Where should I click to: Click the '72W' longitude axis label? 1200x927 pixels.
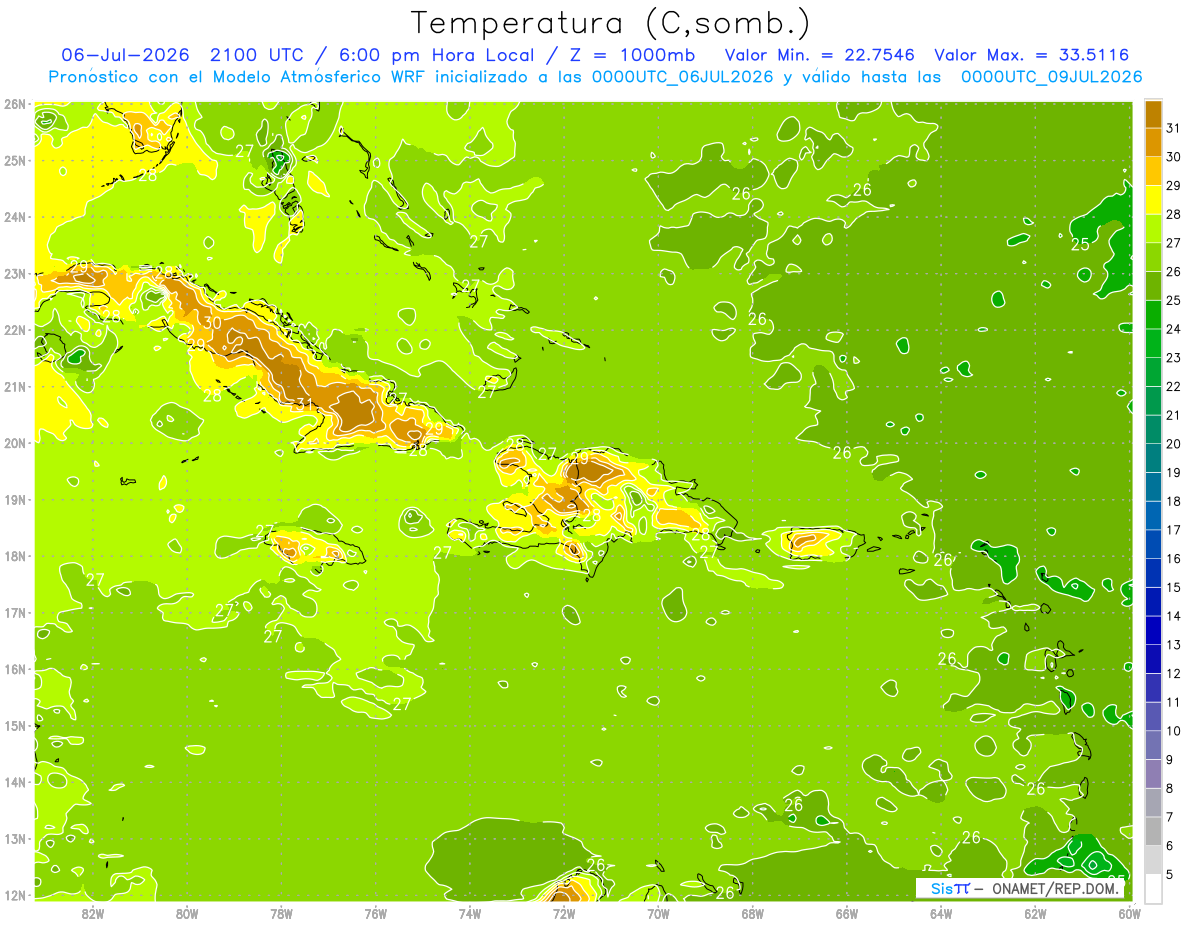click(x=564, y=913)
